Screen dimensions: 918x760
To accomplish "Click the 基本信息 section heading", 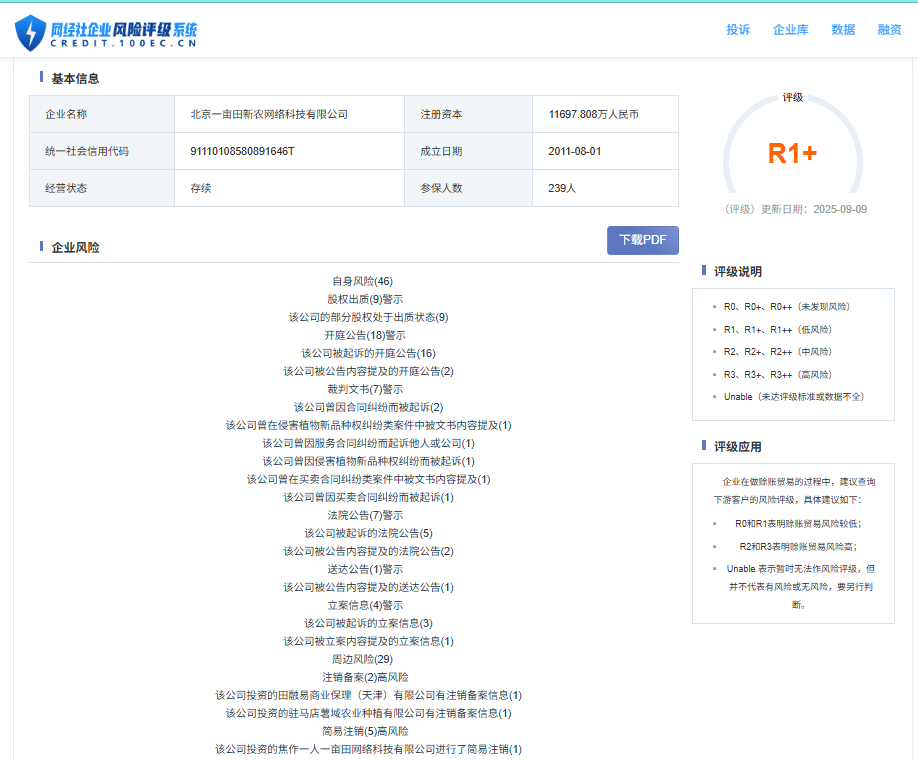I will tap(76, 78).
